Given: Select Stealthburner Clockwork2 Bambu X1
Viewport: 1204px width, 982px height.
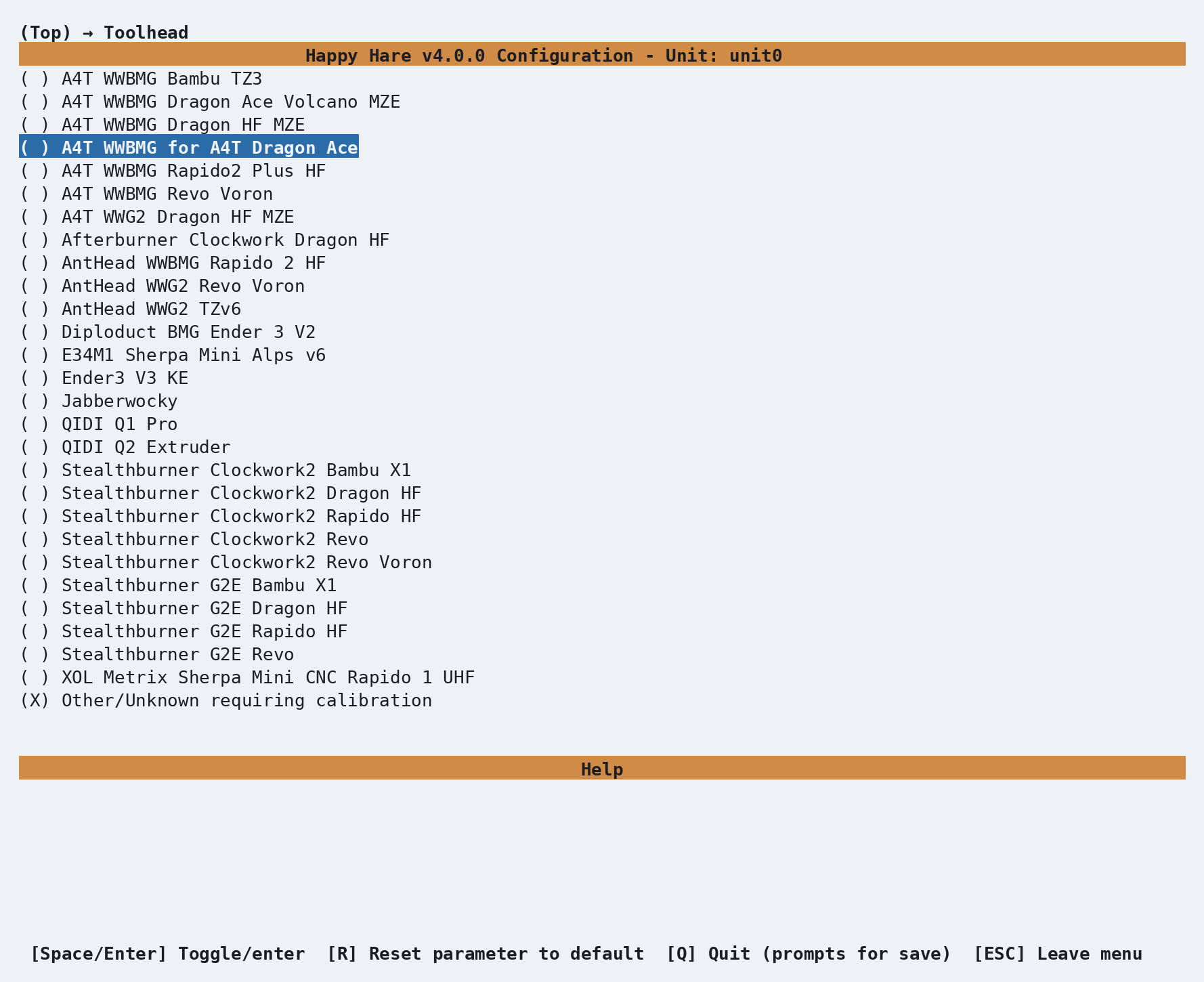Looking at the screenshot, I should coord(215,470).
